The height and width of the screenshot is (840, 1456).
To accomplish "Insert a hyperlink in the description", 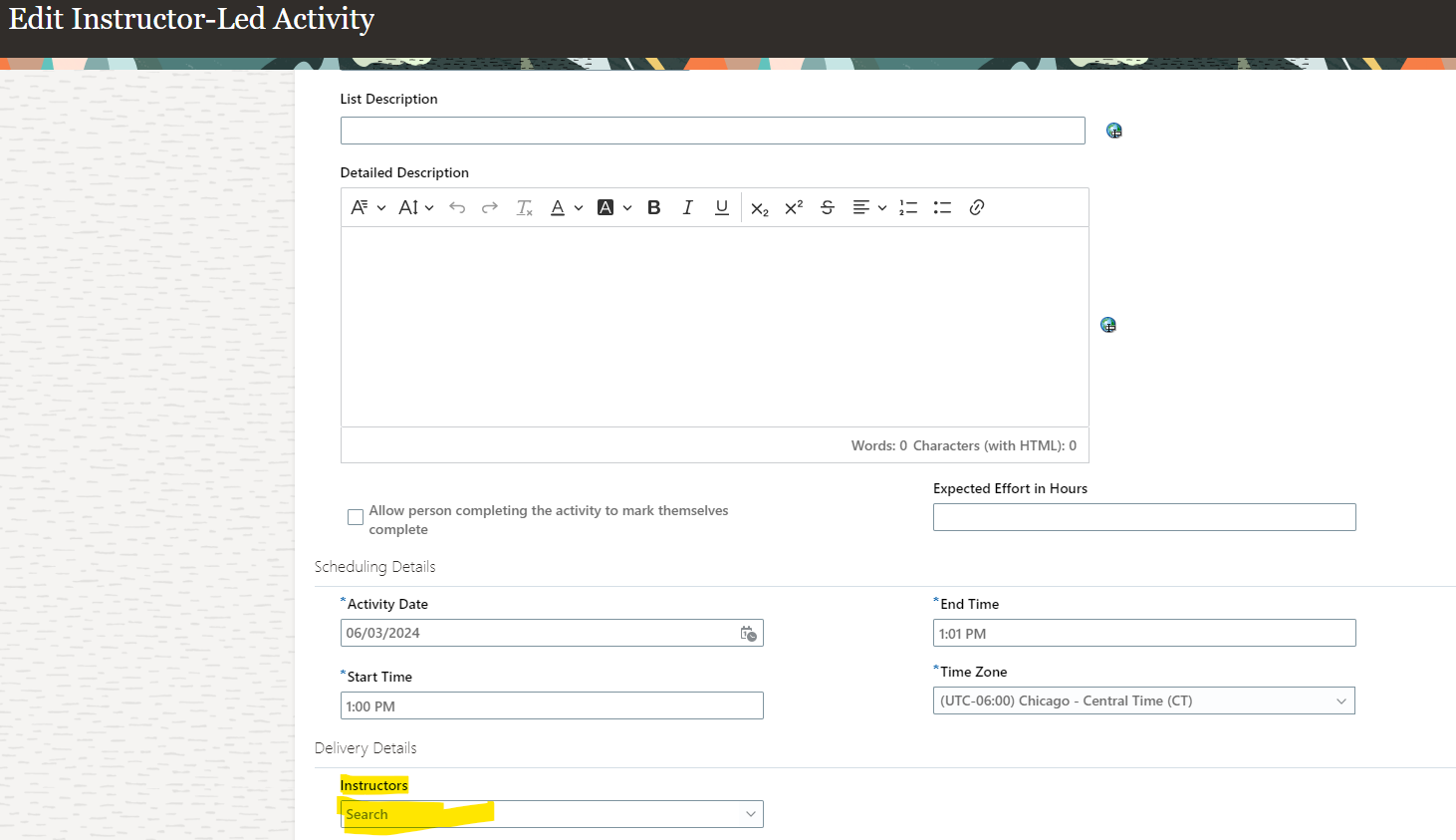I will pos(976,207).
